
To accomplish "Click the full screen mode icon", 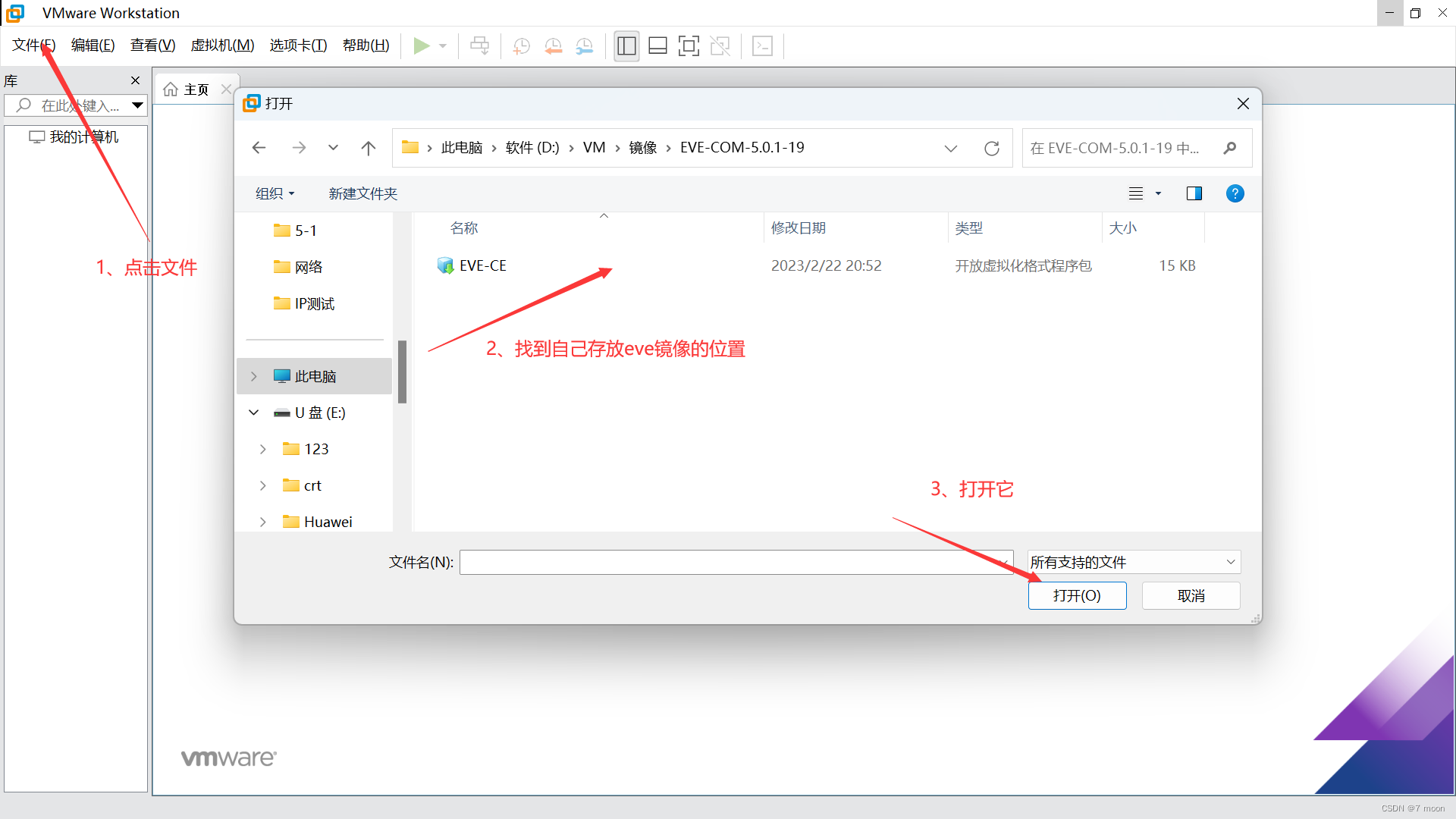I will tap(689, 46).
